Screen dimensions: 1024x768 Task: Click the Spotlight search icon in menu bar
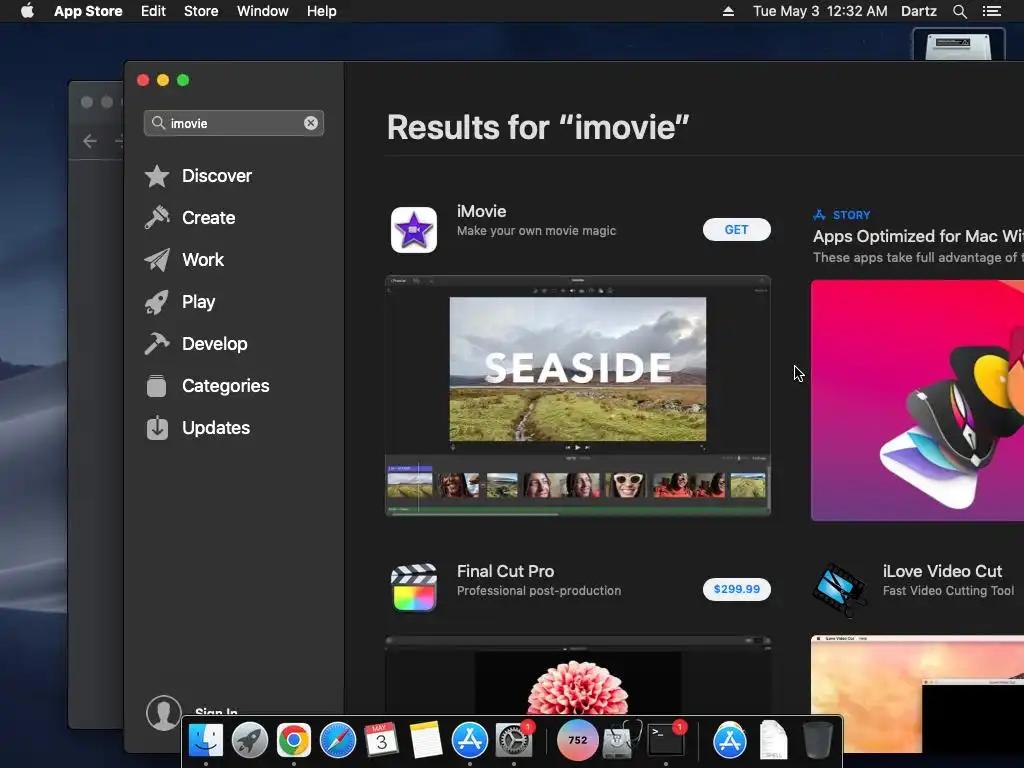pos(959,11)
